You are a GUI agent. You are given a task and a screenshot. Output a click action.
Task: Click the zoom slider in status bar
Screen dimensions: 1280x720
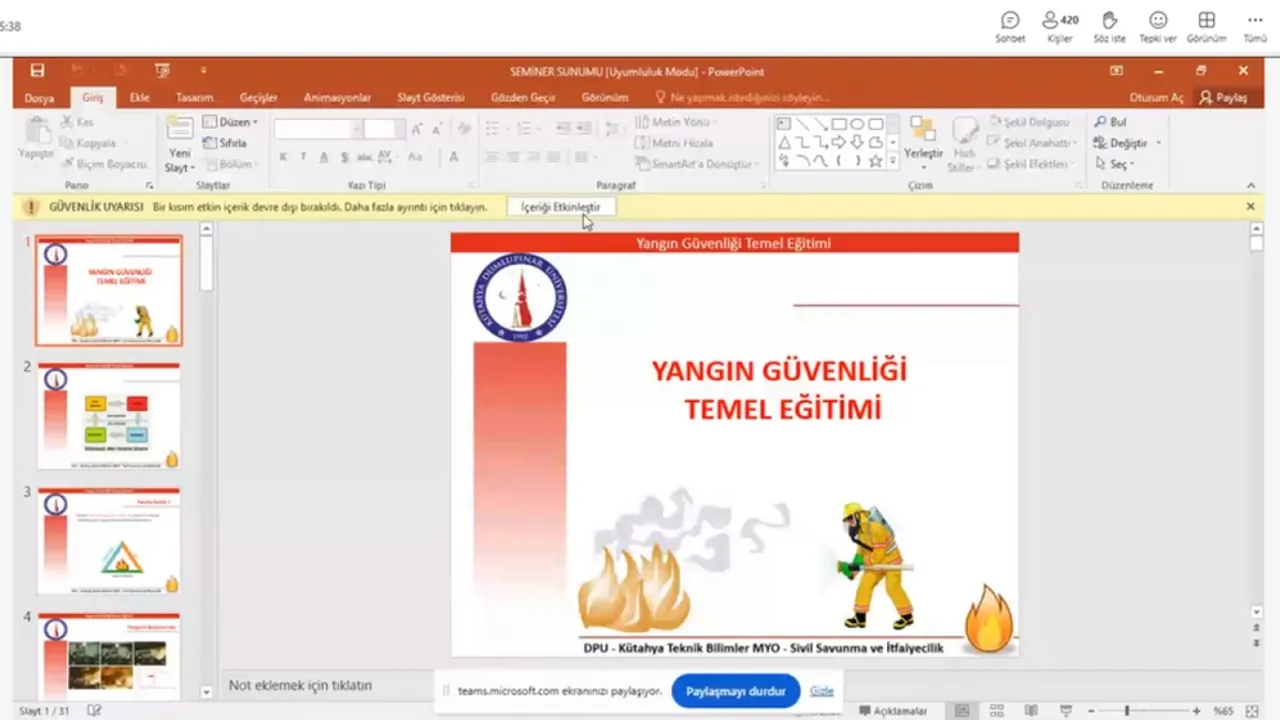tap(1126, 711)
